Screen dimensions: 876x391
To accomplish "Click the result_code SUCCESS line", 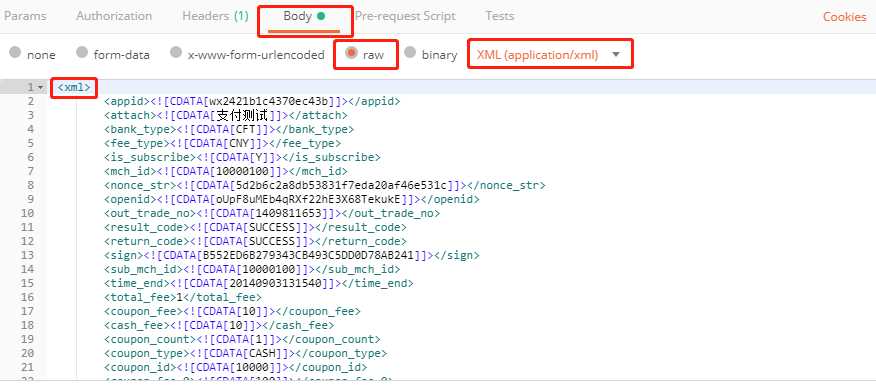I will click(255, 227).
